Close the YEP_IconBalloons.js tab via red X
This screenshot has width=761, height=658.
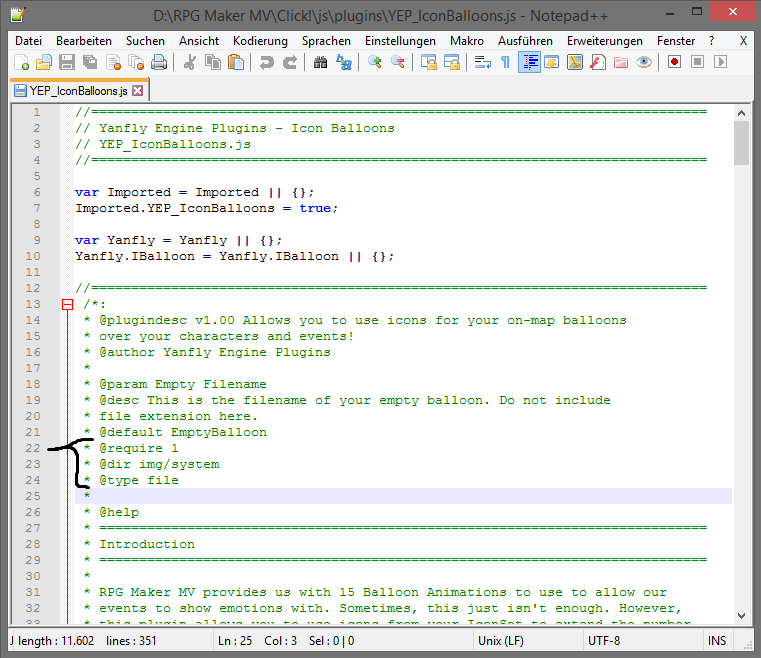tap(138, 91)
